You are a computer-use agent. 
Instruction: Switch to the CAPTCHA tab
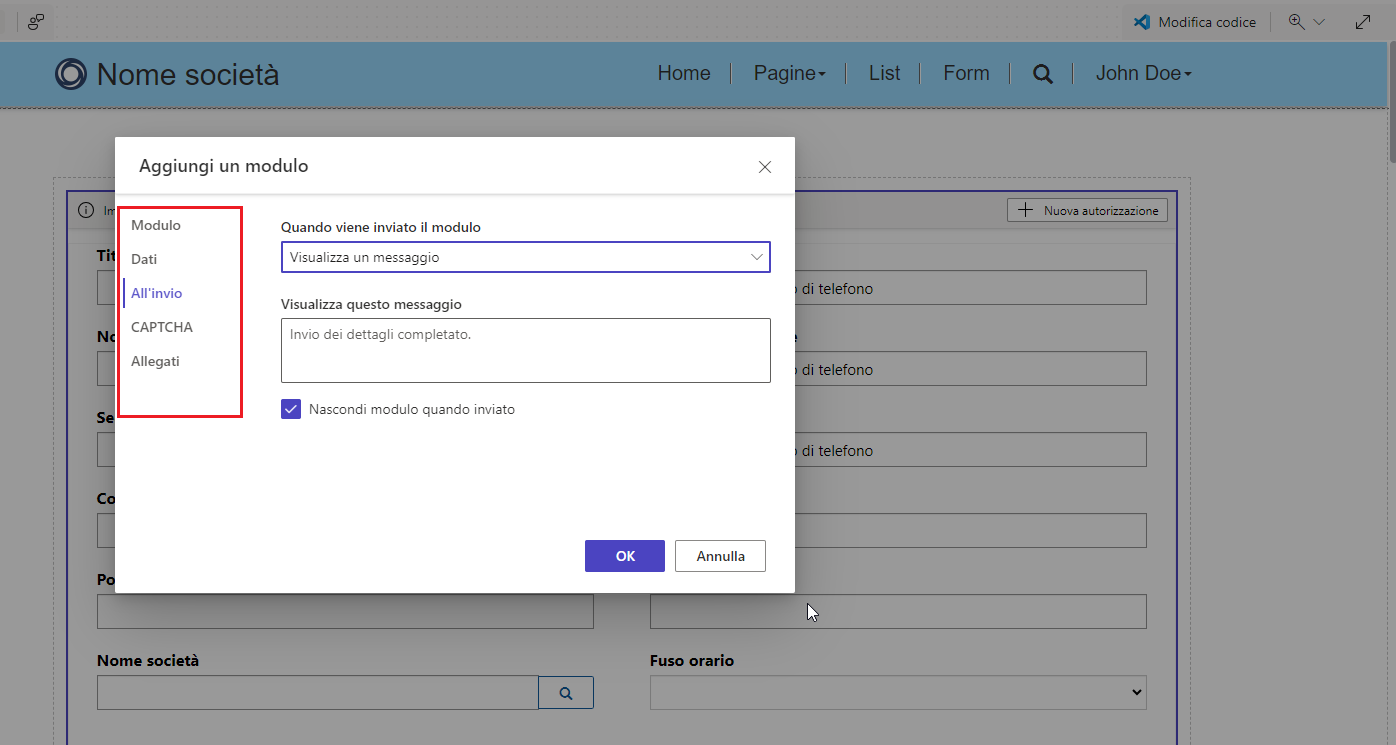pos(162,327)
